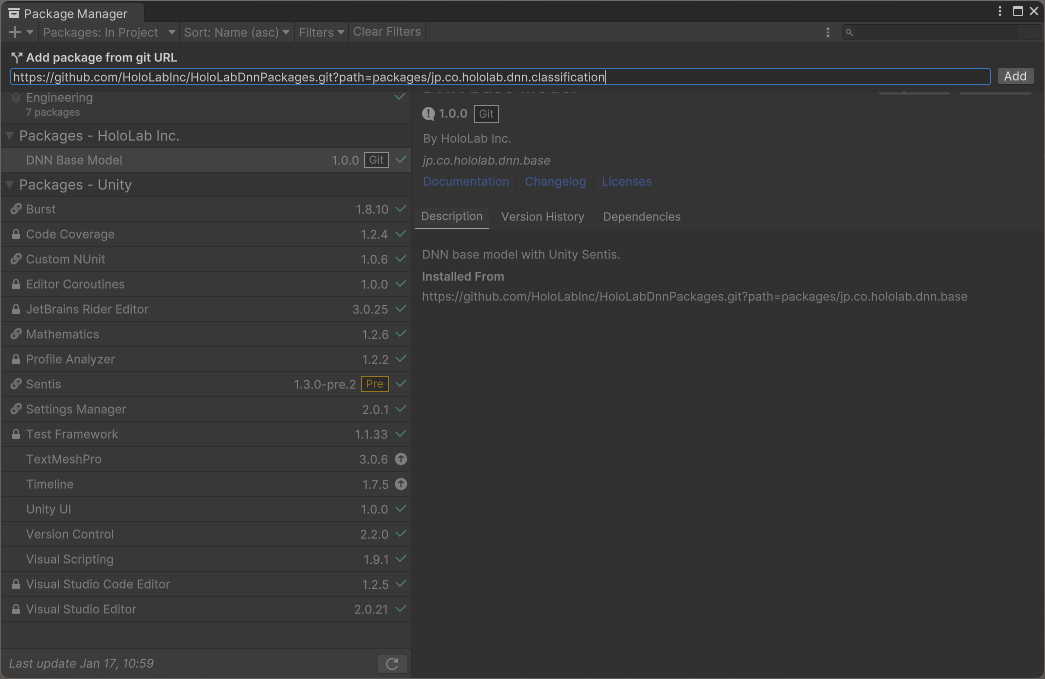The image size is (1045, 679).
Task: Open the Documentation link
Action: [x=466, y=181]
